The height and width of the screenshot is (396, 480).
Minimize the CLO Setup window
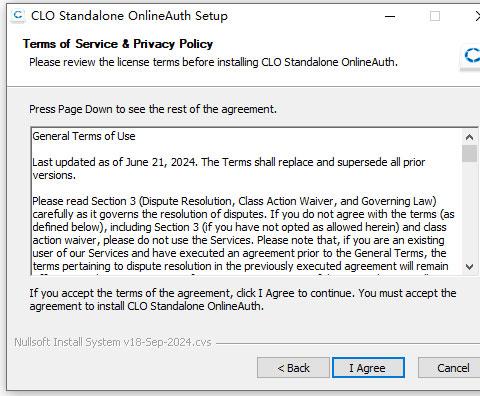coord(390,16)
